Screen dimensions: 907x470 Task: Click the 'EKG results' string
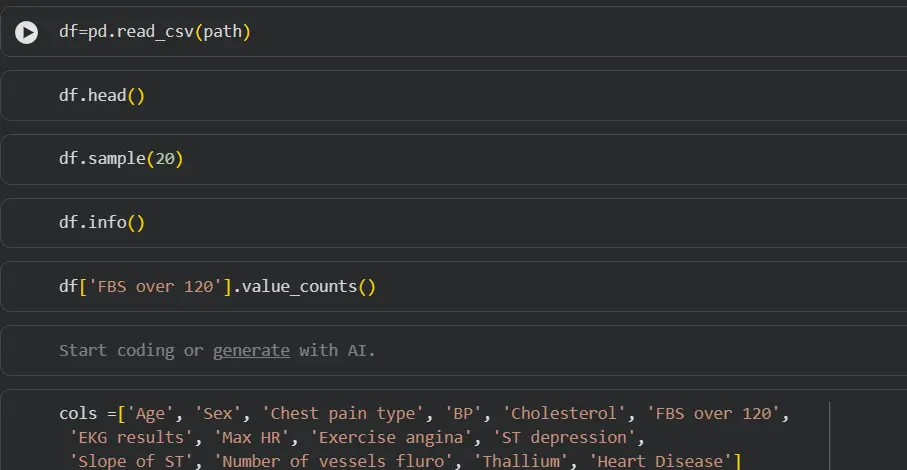click(x=131, y=438)
